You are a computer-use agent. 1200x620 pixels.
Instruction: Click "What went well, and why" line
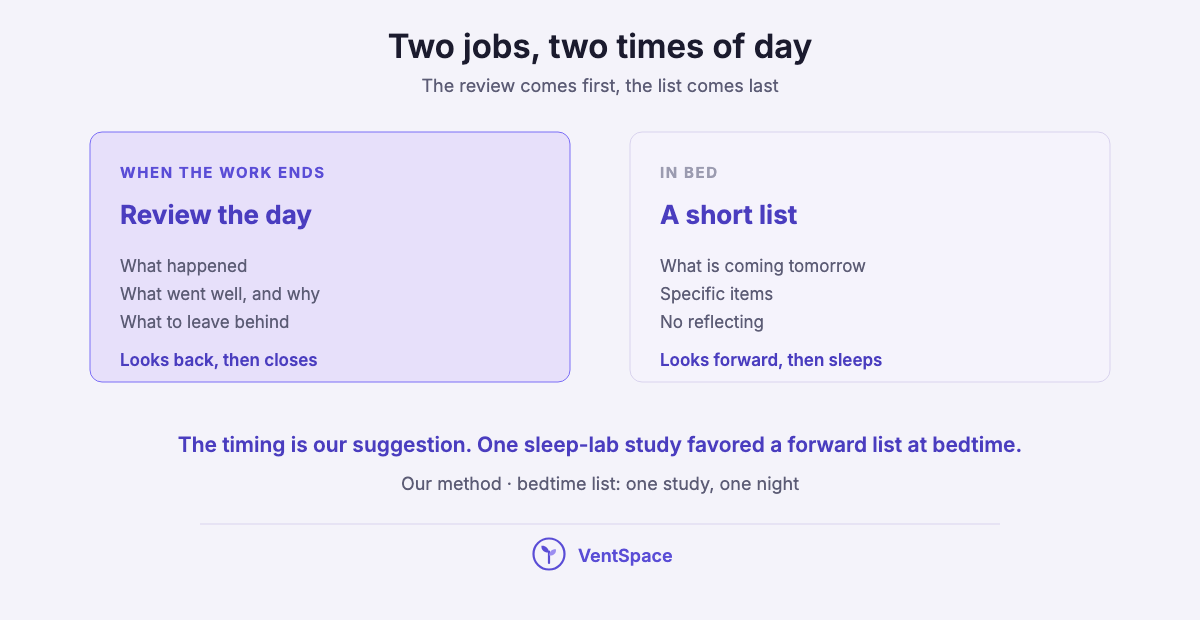point(220,294)
